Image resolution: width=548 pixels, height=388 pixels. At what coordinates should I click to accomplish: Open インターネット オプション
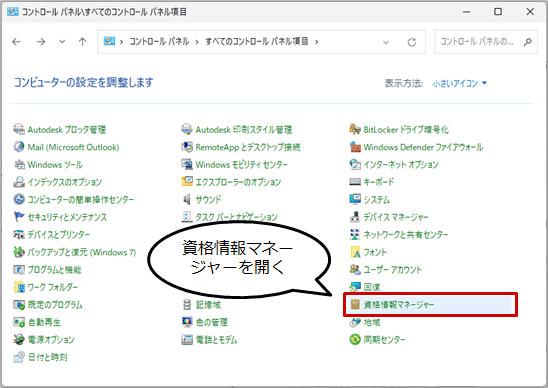point(394,164)
